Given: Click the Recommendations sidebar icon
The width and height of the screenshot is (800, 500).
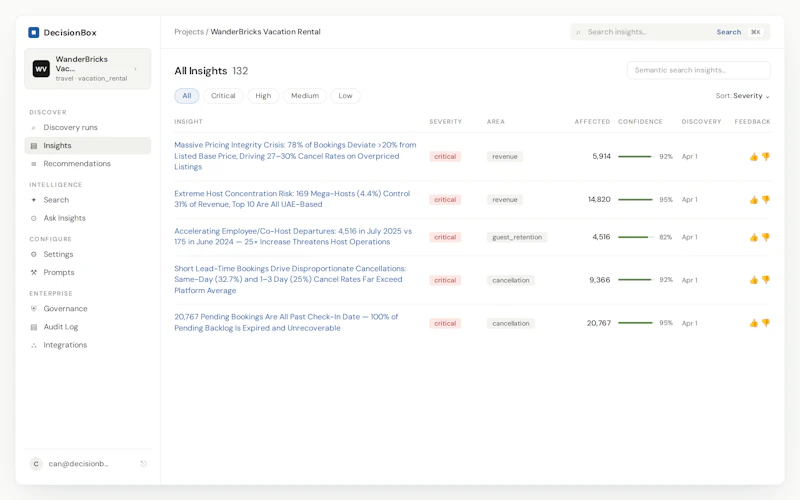Looking at the screenshot, I should (x=34, y=164).
